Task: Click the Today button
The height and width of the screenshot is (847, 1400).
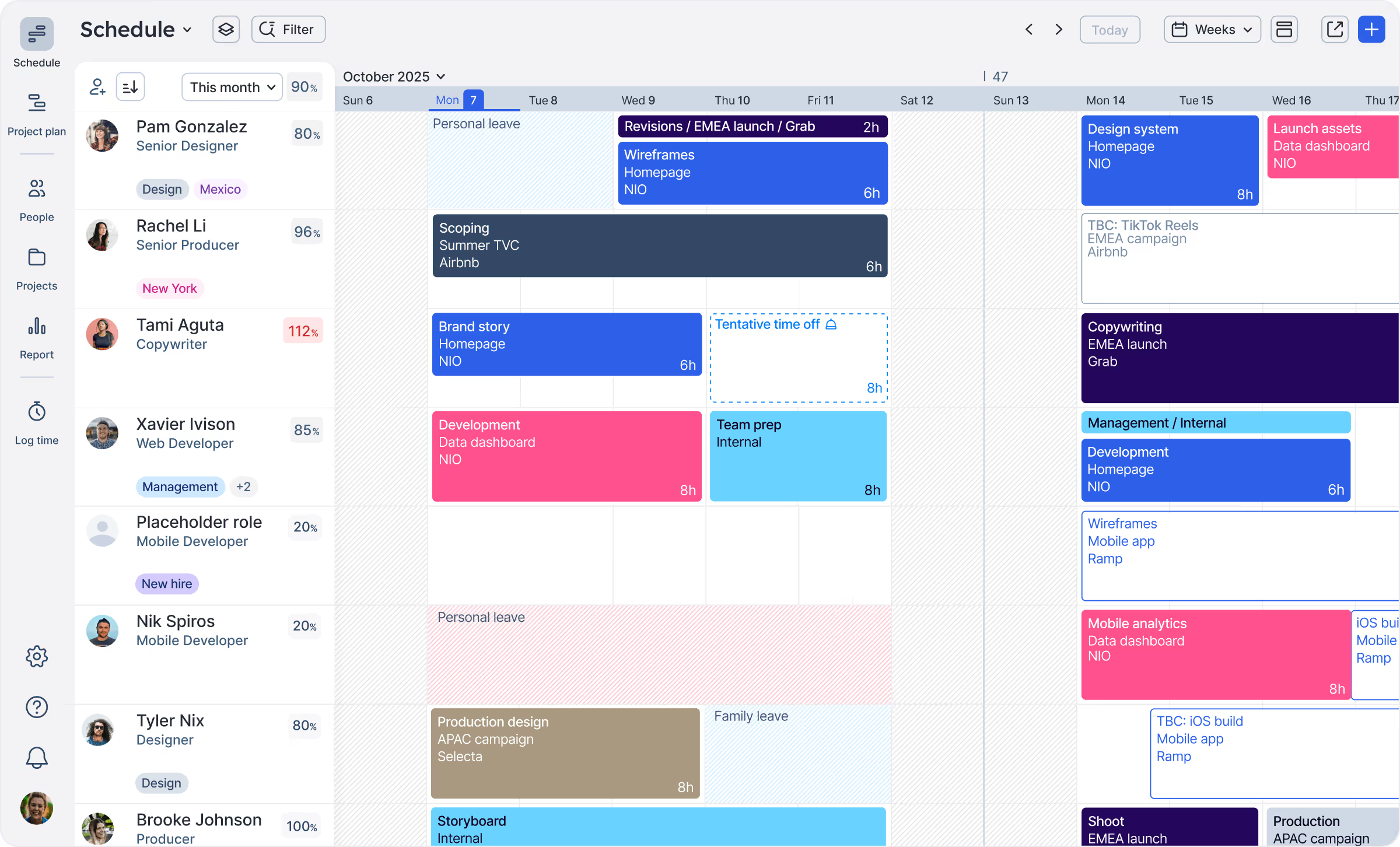Action: [1109, 30]
